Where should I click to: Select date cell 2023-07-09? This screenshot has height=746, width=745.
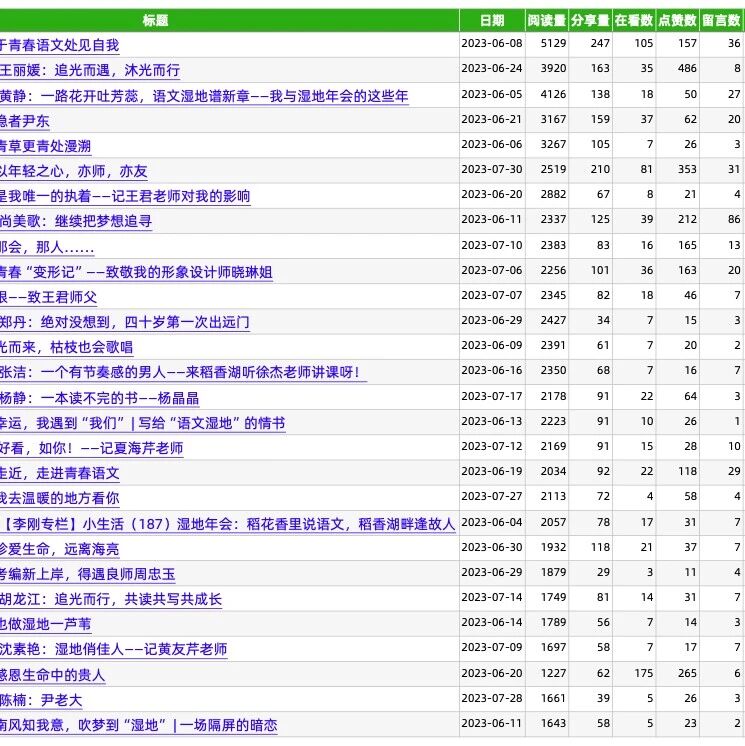click(492, 647)
